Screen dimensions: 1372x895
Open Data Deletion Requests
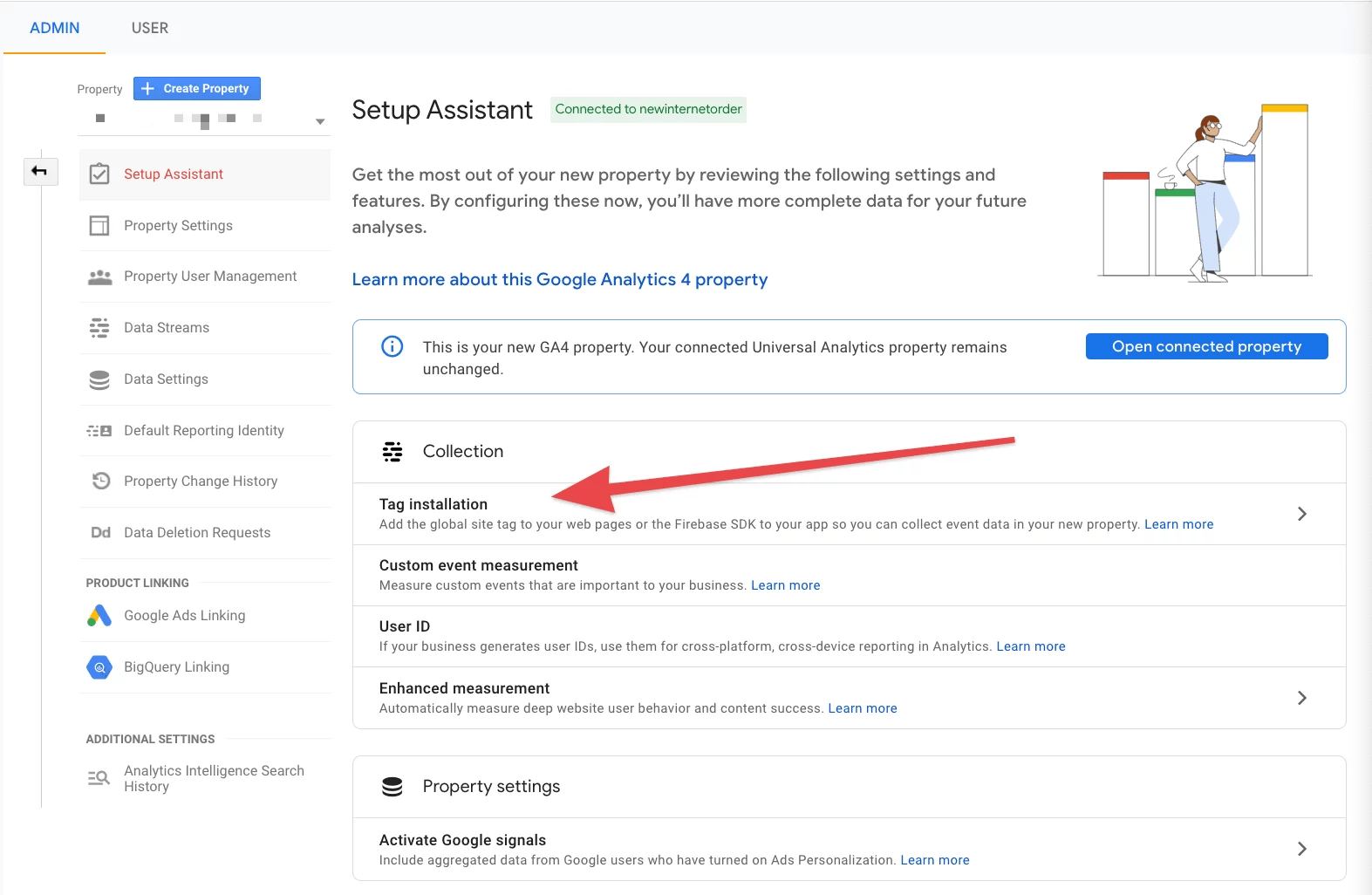click(x=205, y=533)
